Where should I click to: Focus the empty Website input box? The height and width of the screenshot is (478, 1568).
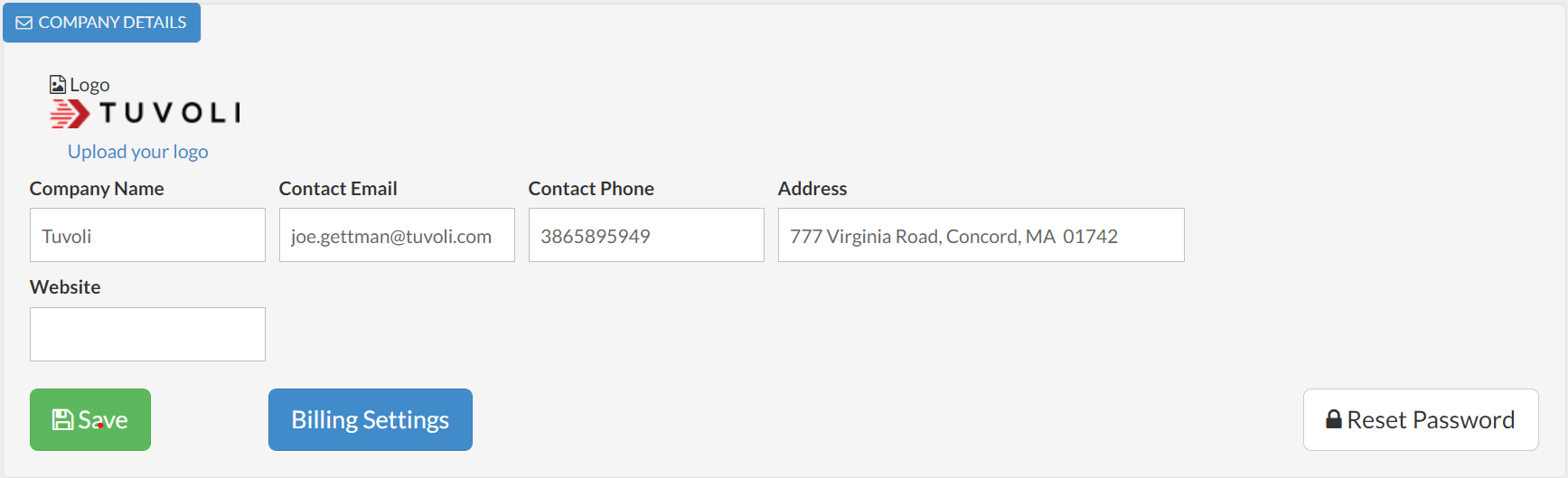[147, 334]
